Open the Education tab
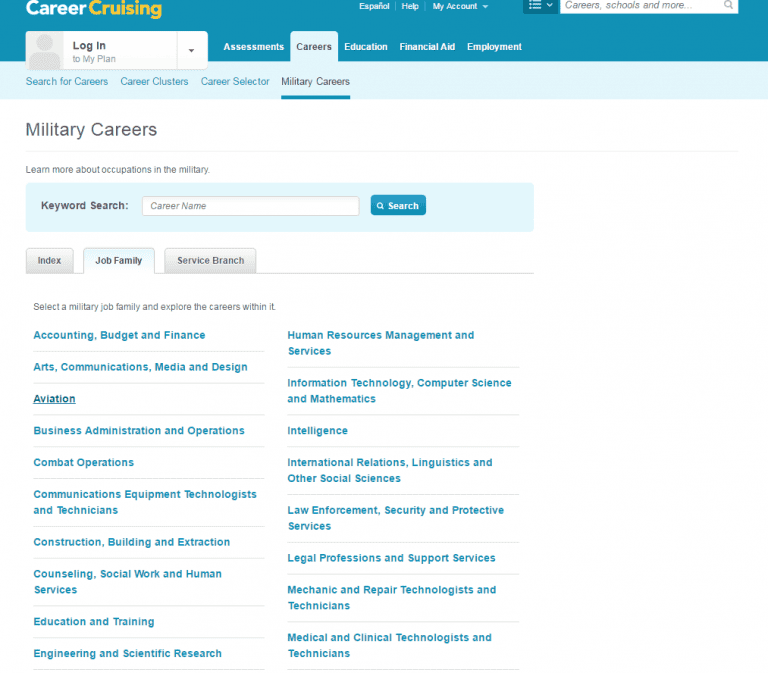Image resolution: width=768 pixels, height=673 pixels. point(365,47)
